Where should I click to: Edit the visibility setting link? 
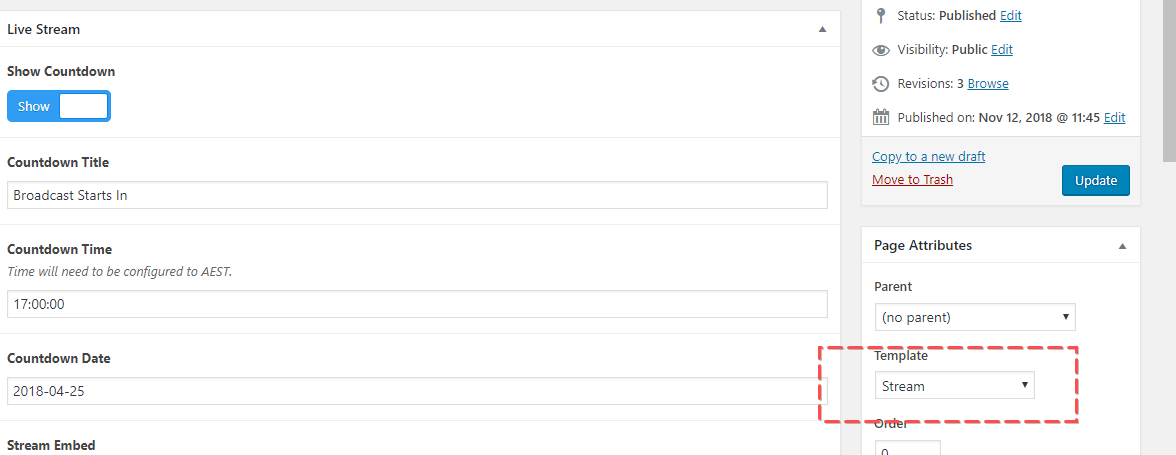coord(1002,49)
